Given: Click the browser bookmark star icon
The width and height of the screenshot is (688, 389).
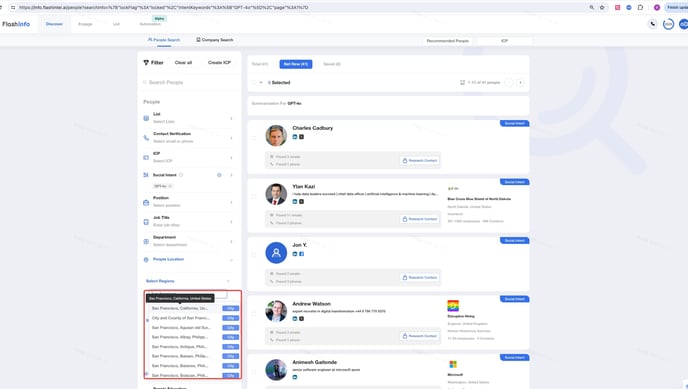Looking at the screenshot, I should point(602,7).
